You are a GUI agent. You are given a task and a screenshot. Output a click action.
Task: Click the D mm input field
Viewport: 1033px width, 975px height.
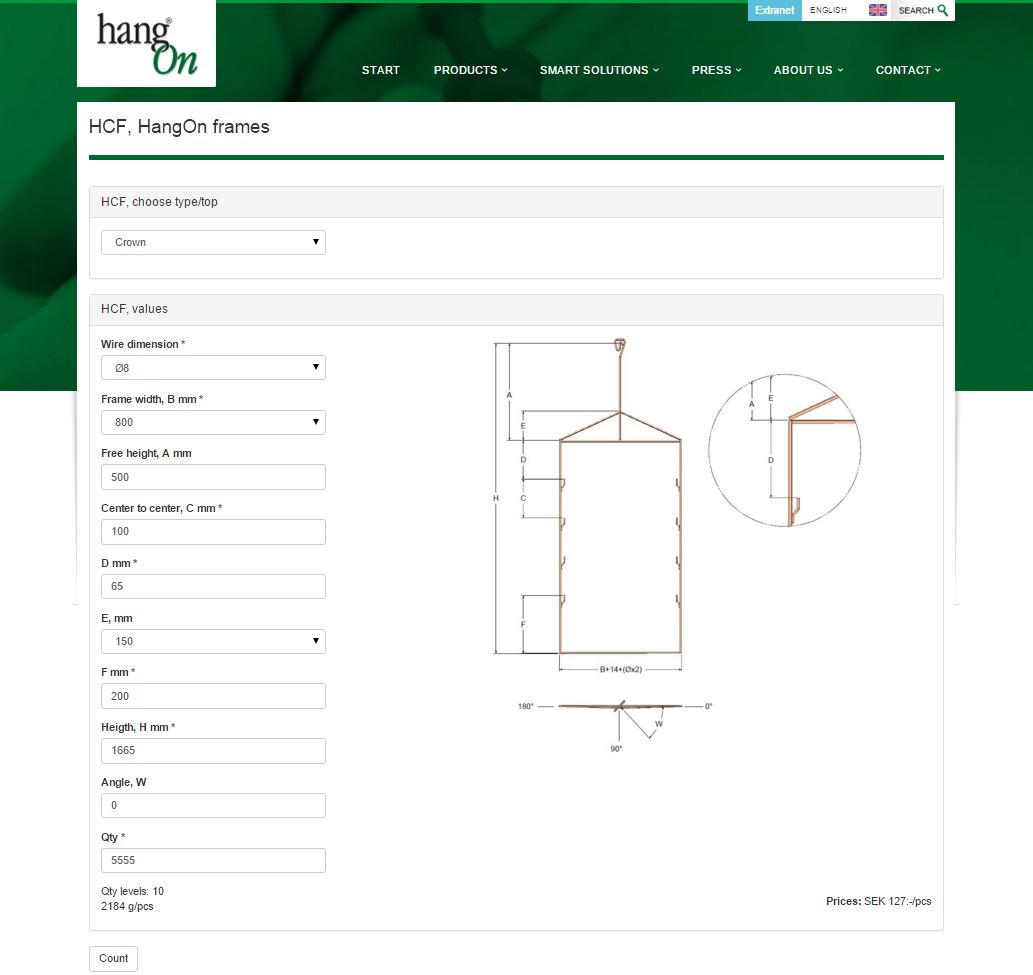pos(213,586)
